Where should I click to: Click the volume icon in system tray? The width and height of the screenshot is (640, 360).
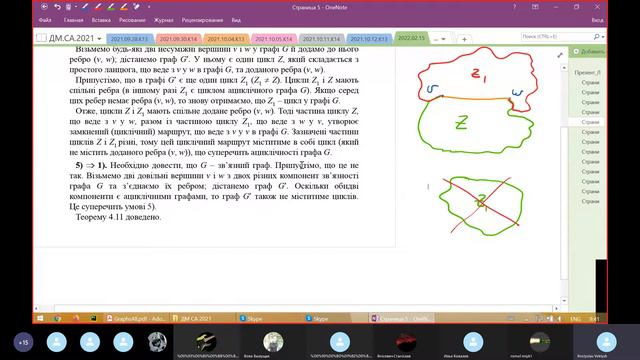point(559,319)
